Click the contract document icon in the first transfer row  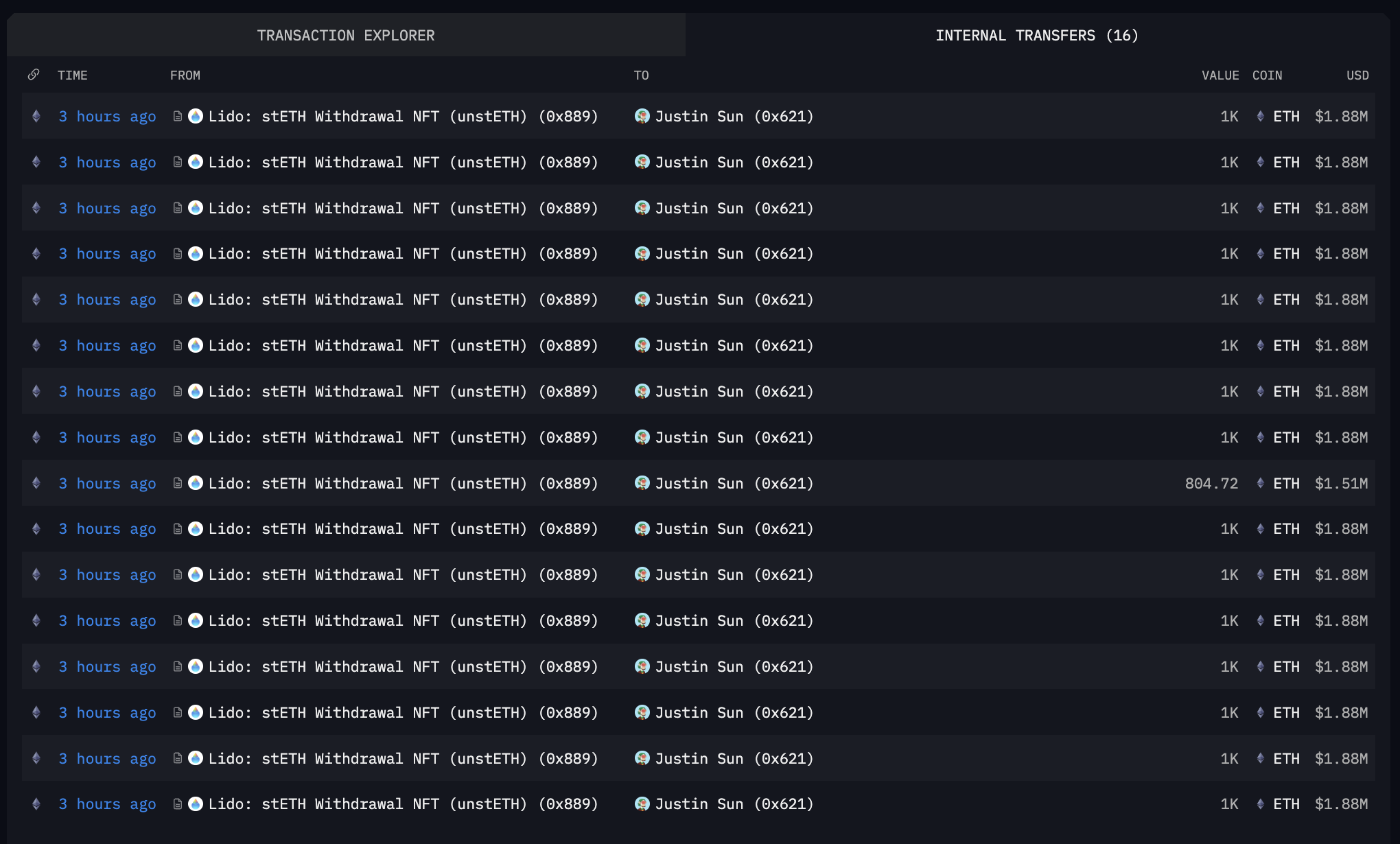[x=178, y=116]
